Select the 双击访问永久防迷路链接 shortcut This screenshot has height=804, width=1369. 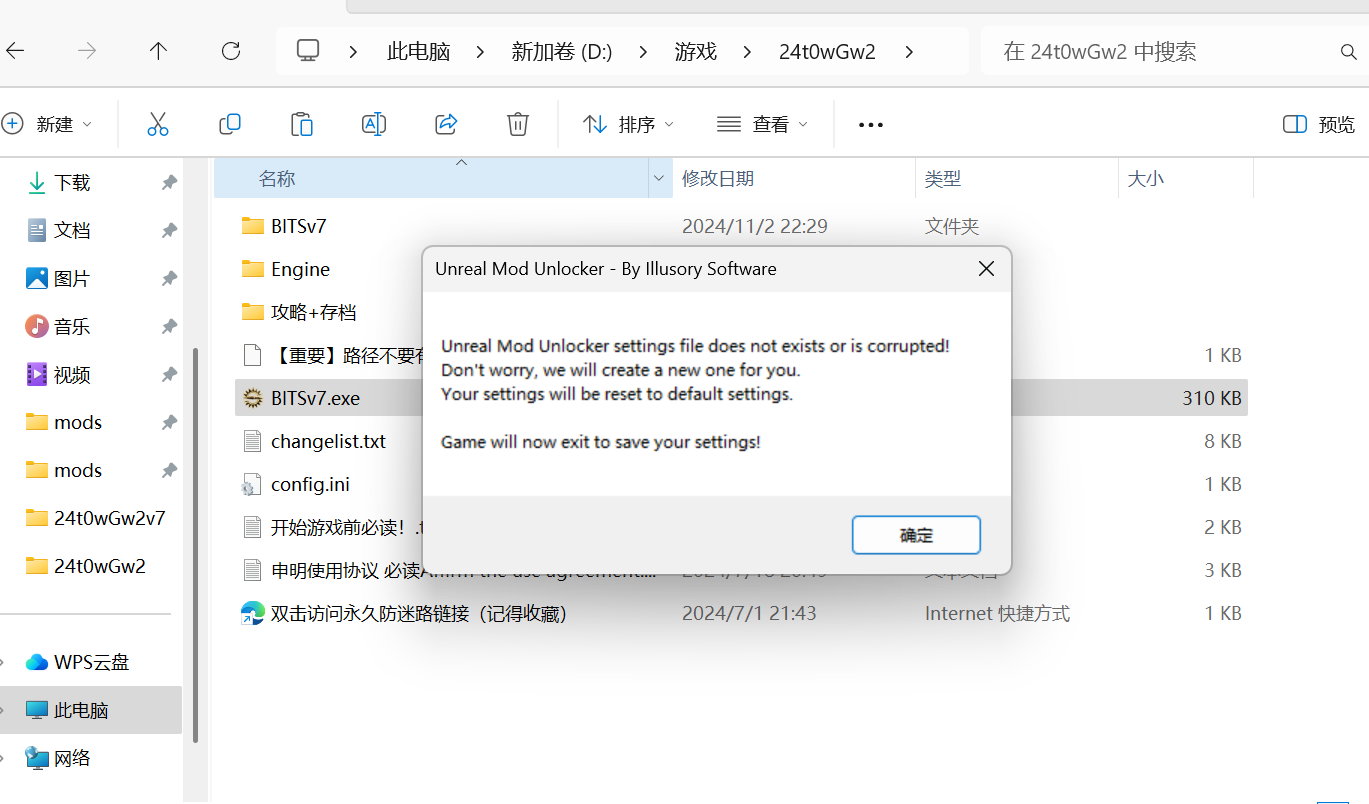pyautogui.click(x=419, y=613)
